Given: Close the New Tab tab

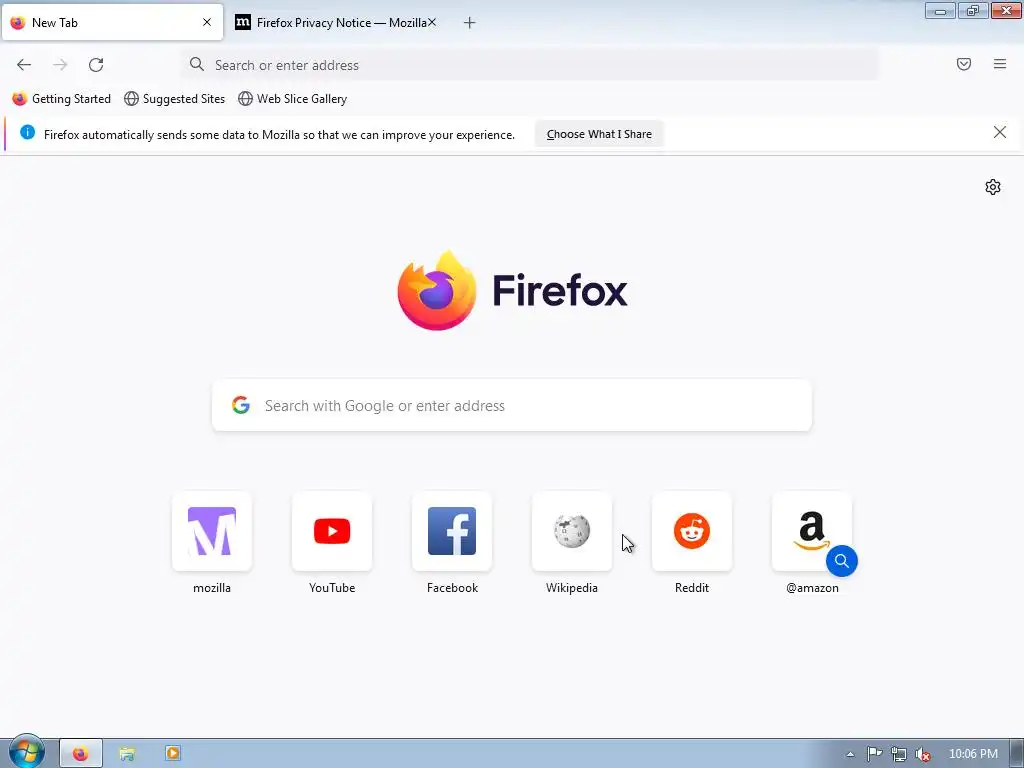Looking at the screenshot, I should point(207,22).
